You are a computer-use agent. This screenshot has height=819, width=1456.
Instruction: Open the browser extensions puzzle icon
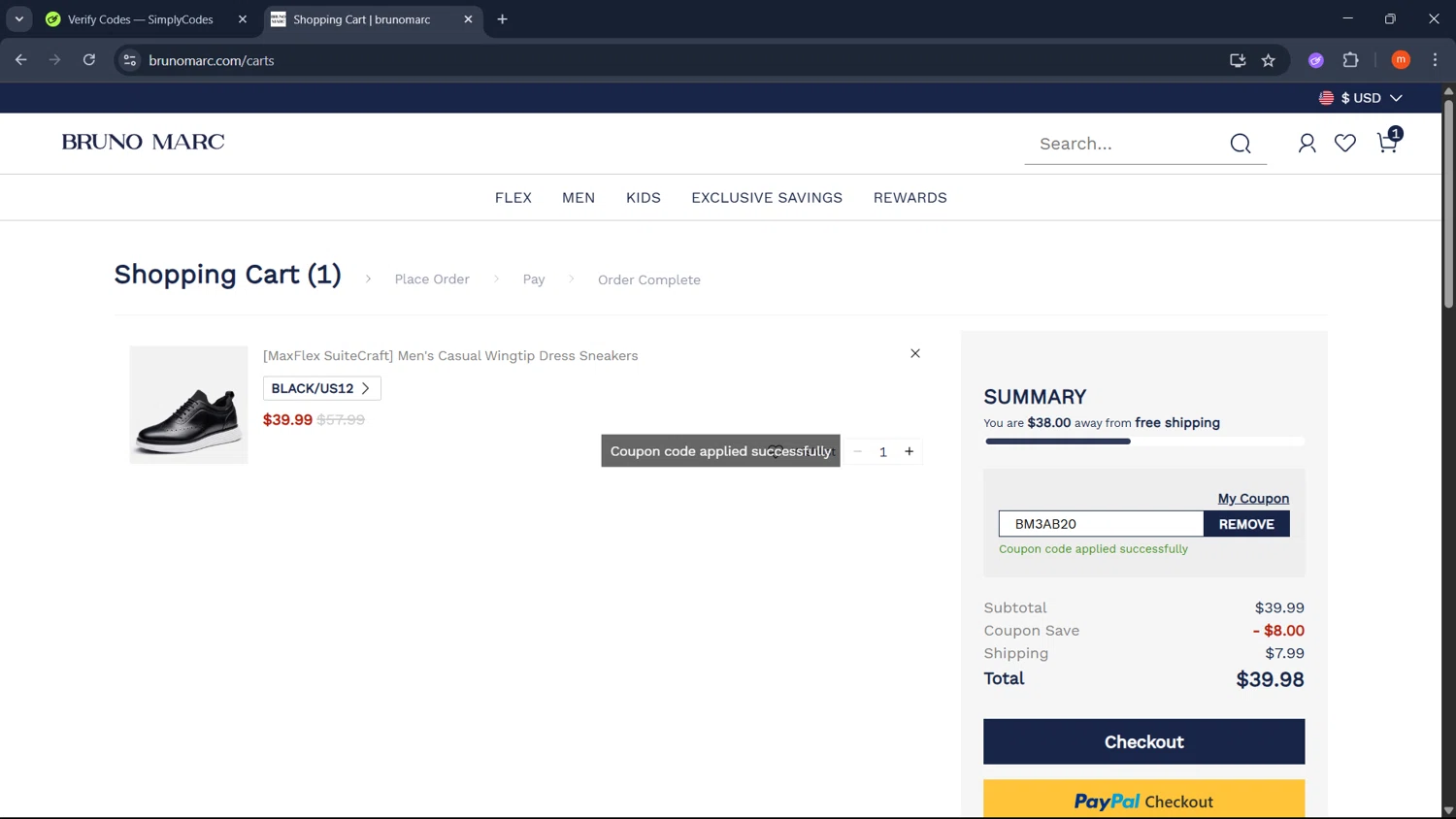1350,60
